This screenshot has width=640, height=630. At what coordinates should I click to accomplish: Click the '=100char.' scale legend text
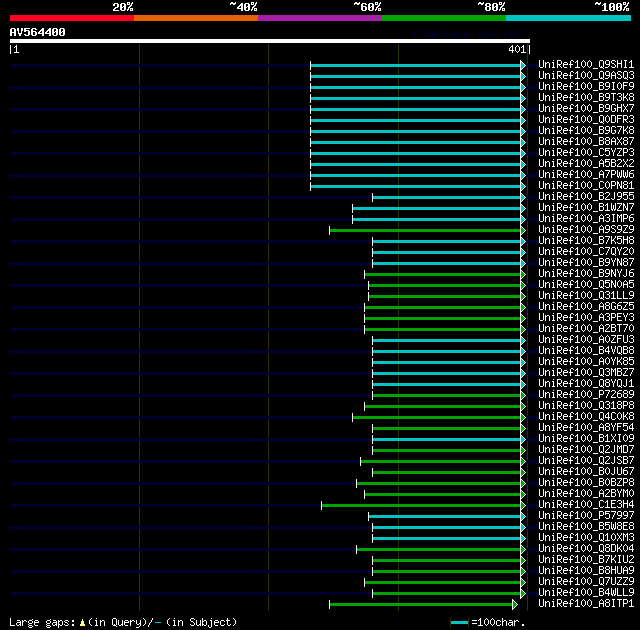tap(498, 622)
